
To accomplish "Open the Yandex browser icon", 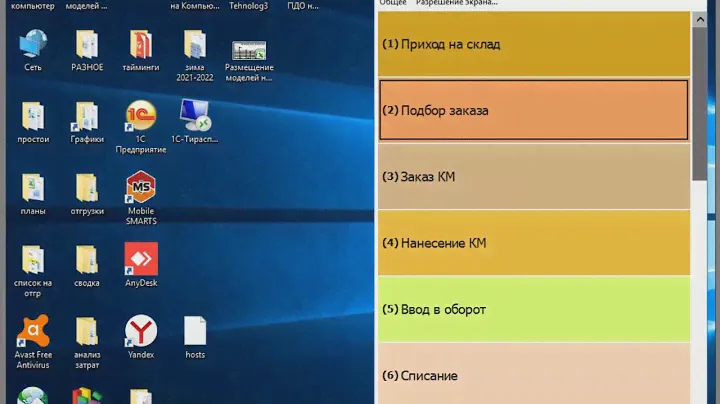I will [141, 332].
